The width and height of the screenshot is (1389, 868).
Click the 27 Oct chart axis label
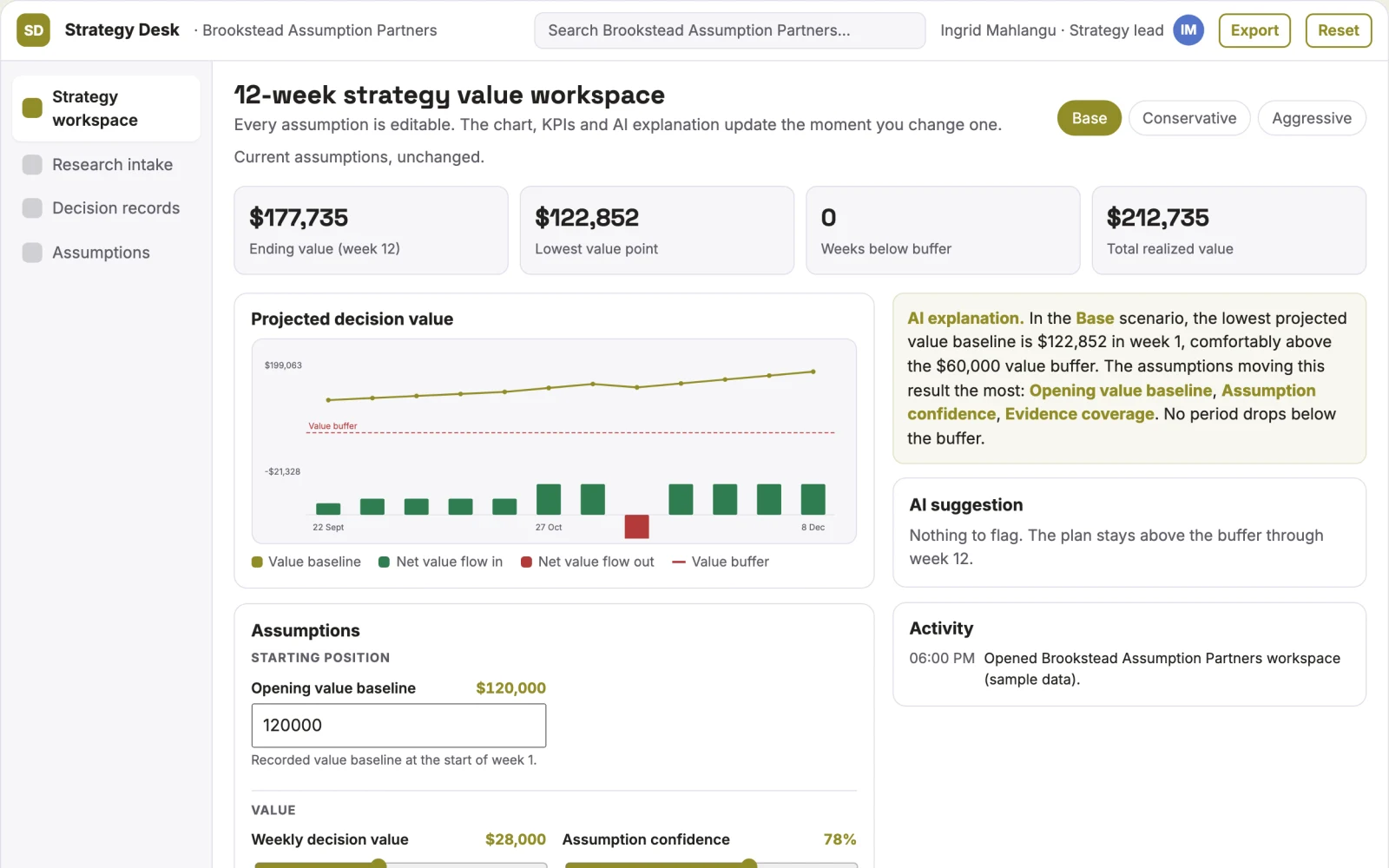[x=549, y=527]
